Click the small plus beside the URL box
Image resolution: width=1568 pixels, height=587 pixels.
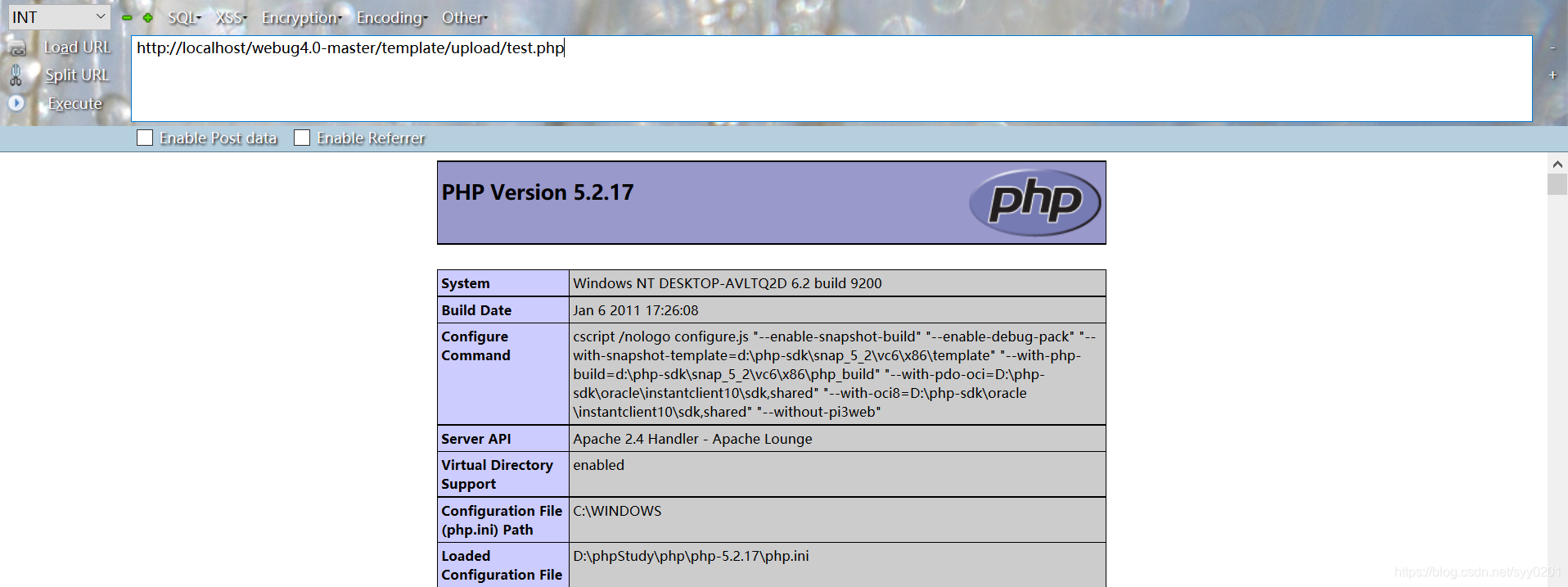coord(1552,75)
